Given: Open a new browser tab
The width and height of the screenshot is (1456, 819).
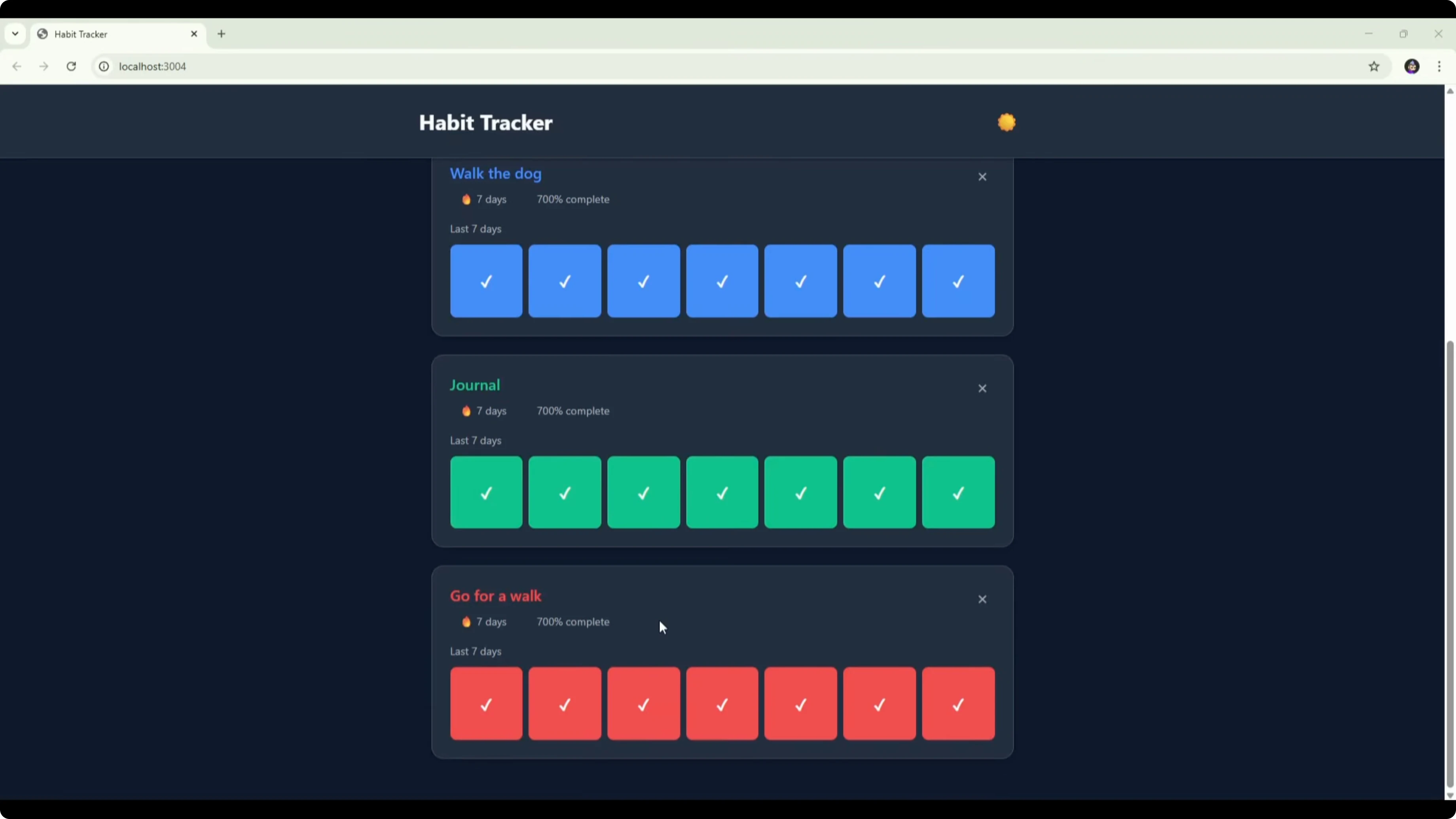Looking at the screenshot, I should coord(222,34).
